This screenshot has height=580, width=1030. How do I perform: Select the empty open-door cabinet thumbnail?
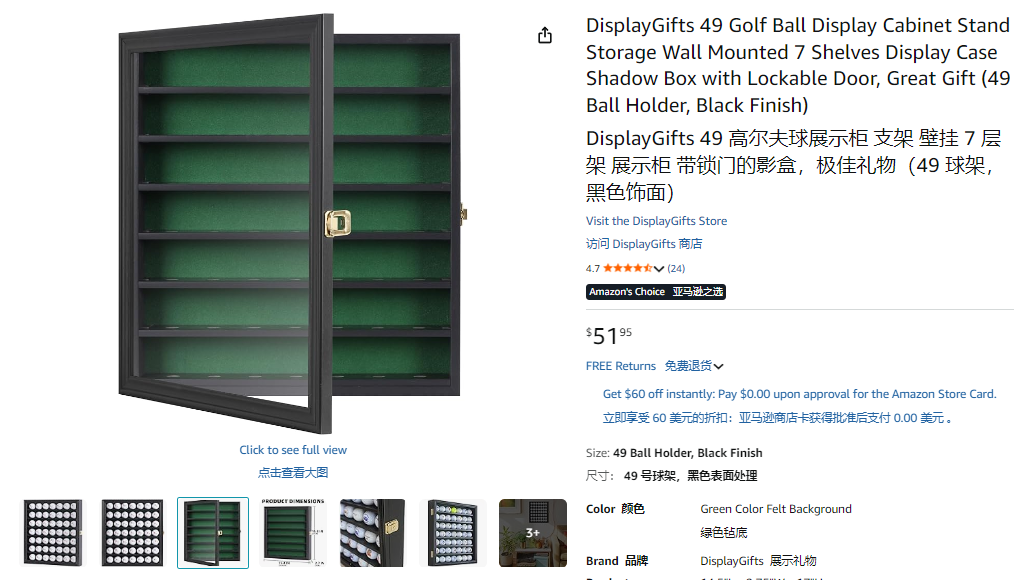213,533
